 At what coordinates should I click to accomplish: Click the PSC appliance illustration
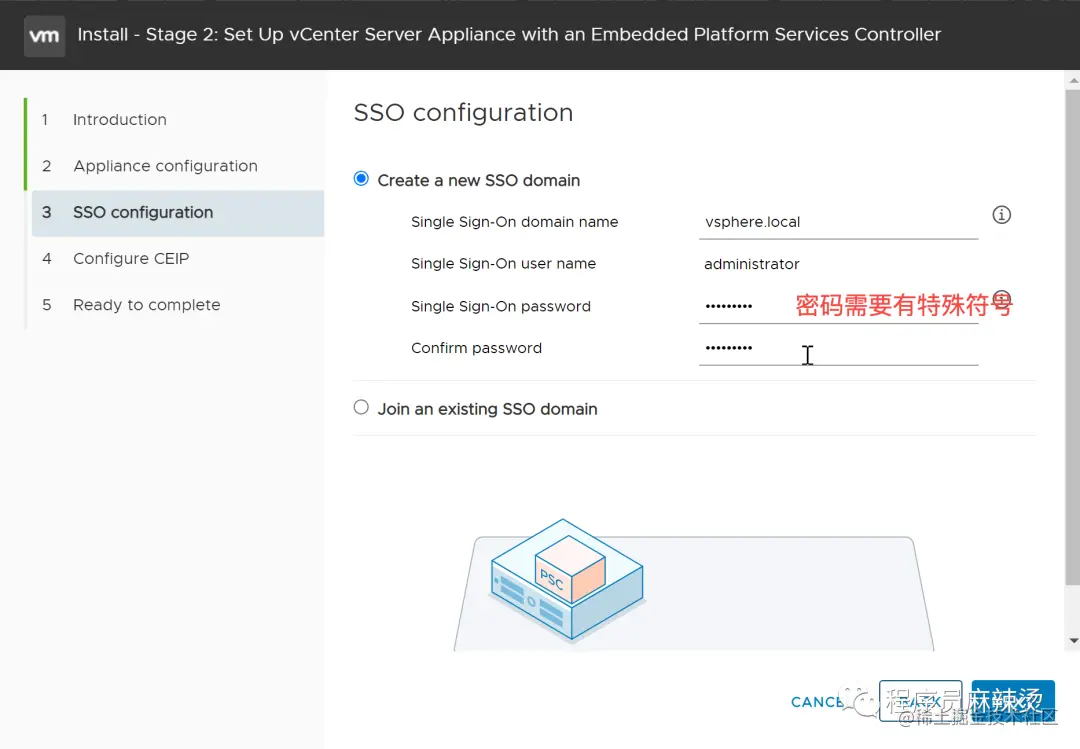(x=567, y=579)
